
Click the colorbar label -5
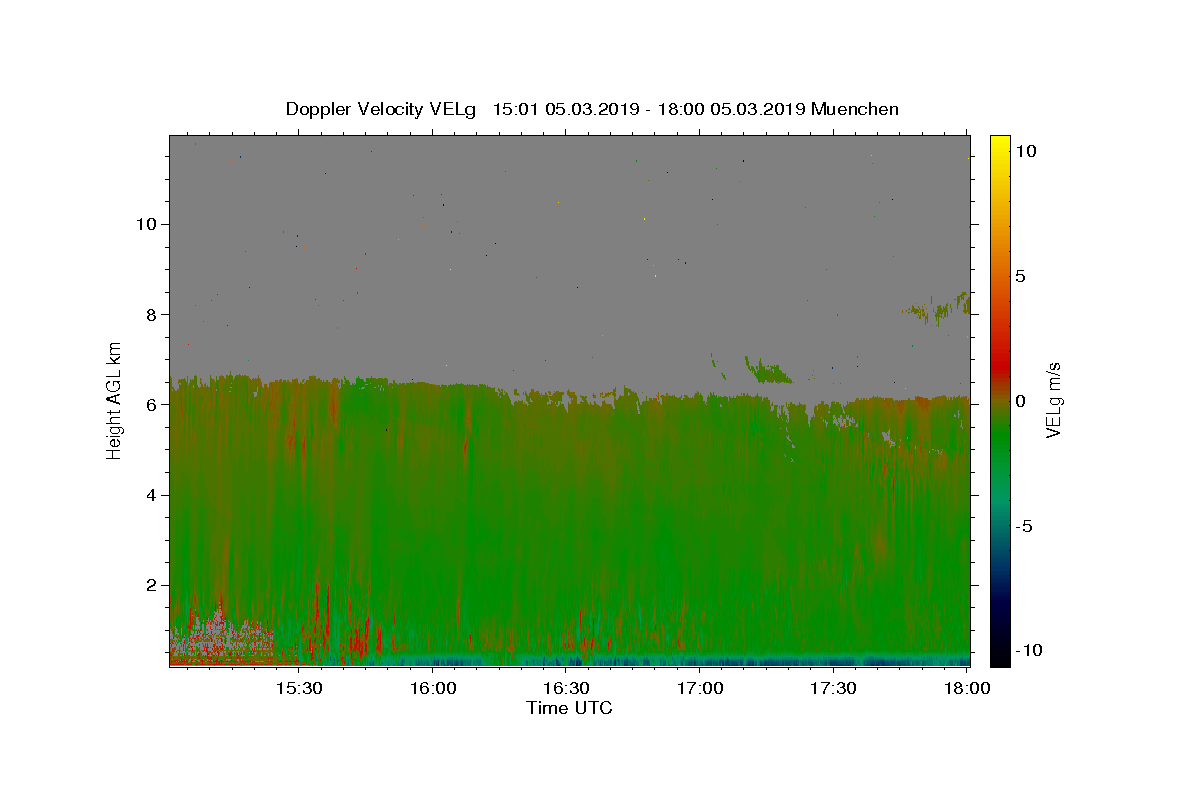1025,526
